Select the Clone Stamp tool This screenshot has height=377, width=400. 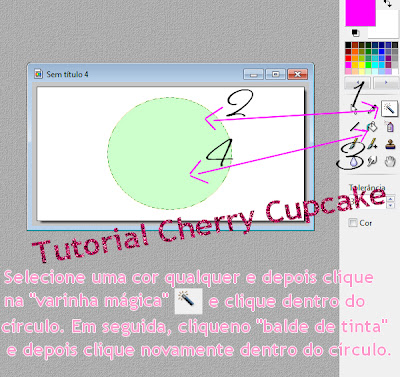(x=390, y=144)
